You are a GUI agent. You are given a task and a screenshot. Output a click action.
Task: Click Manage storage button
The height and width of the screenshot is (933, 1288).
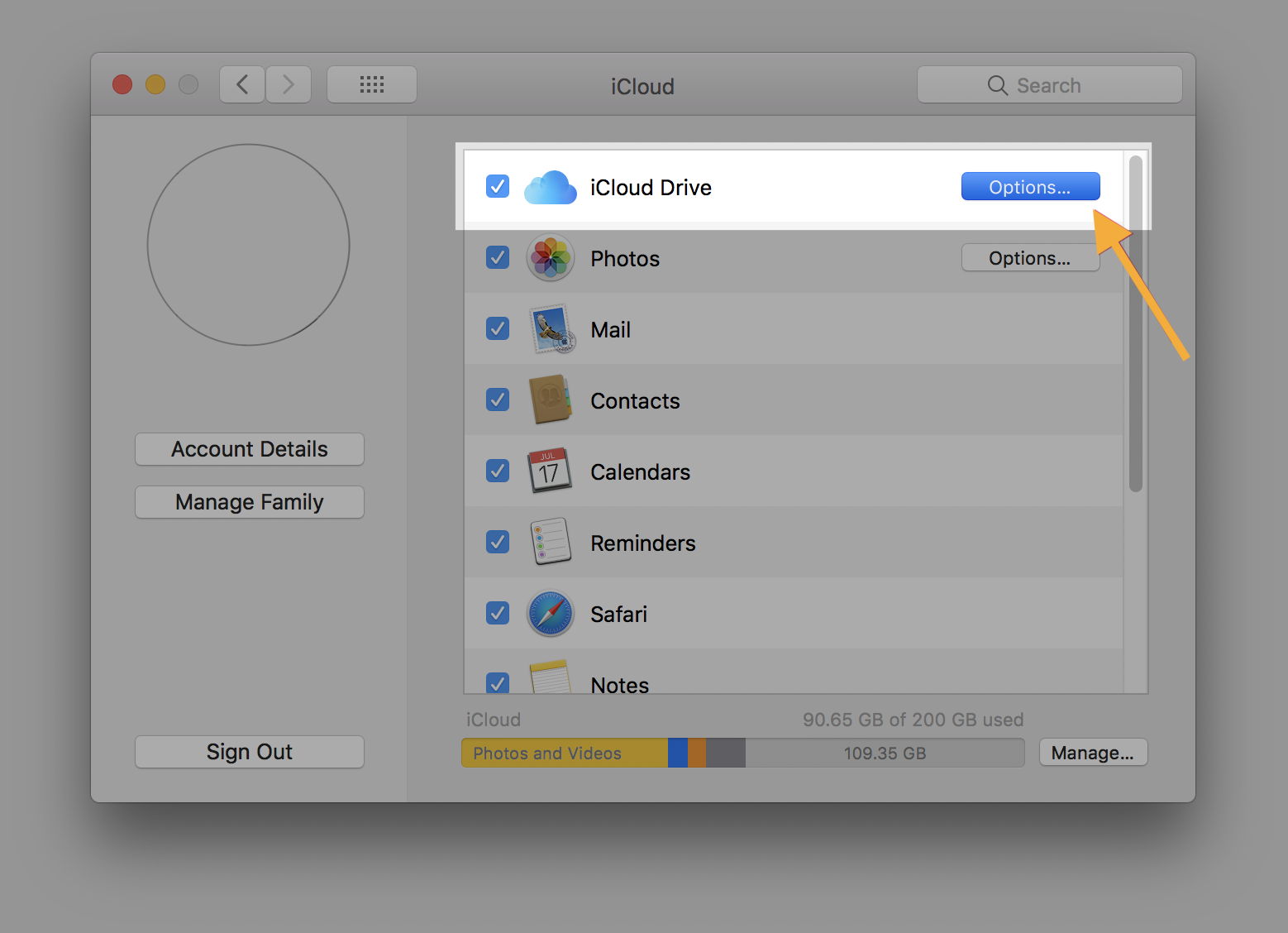click(x=1093, y=753)
